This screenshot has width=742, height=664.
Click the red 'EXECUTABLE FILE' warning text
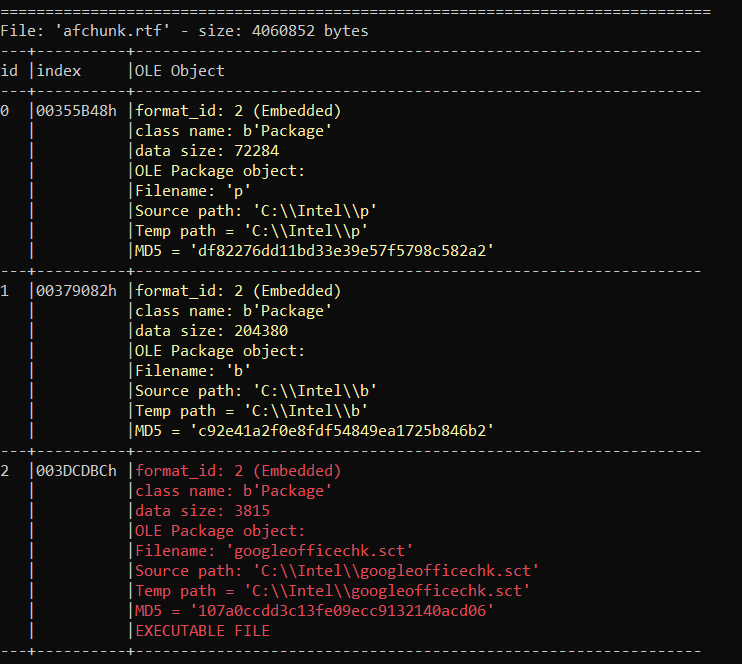pyautogui.click(x=203, y=631)
